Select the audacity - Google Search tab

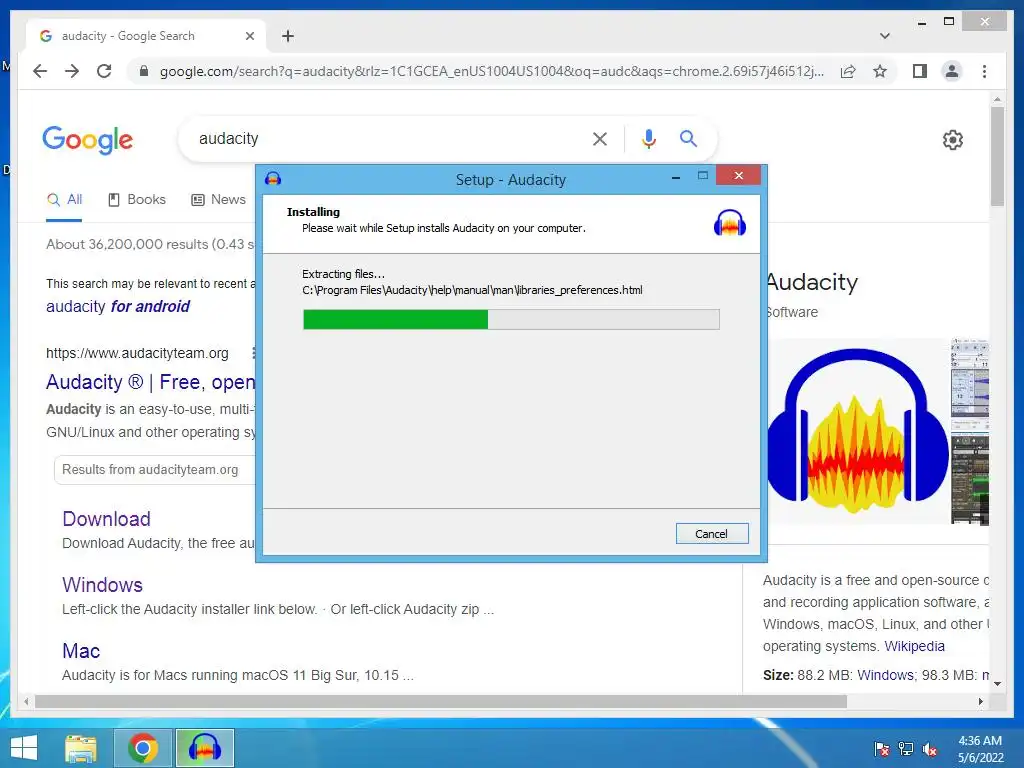146,36
